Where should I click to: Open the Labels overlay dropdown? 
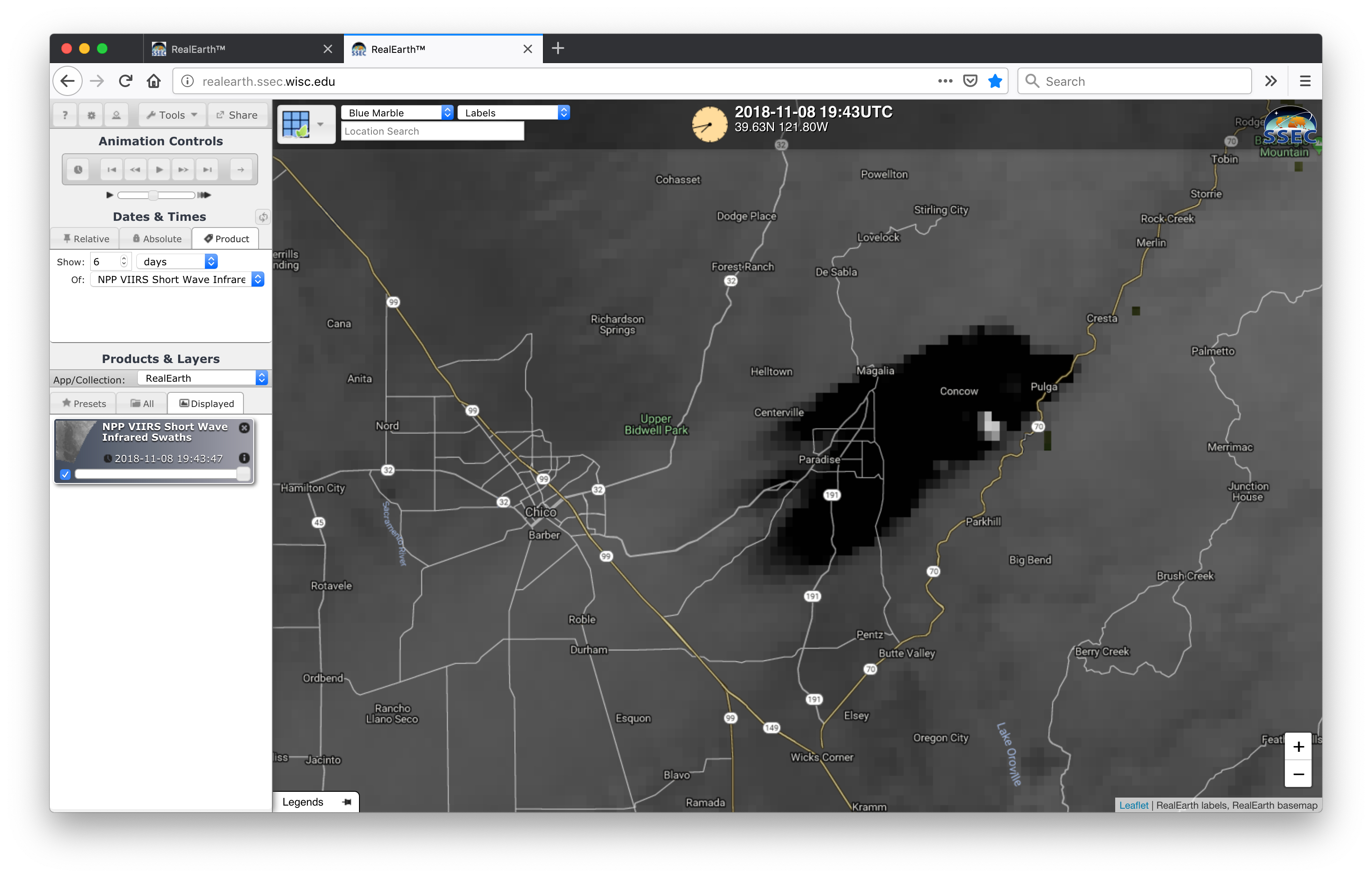click(513, 112)
